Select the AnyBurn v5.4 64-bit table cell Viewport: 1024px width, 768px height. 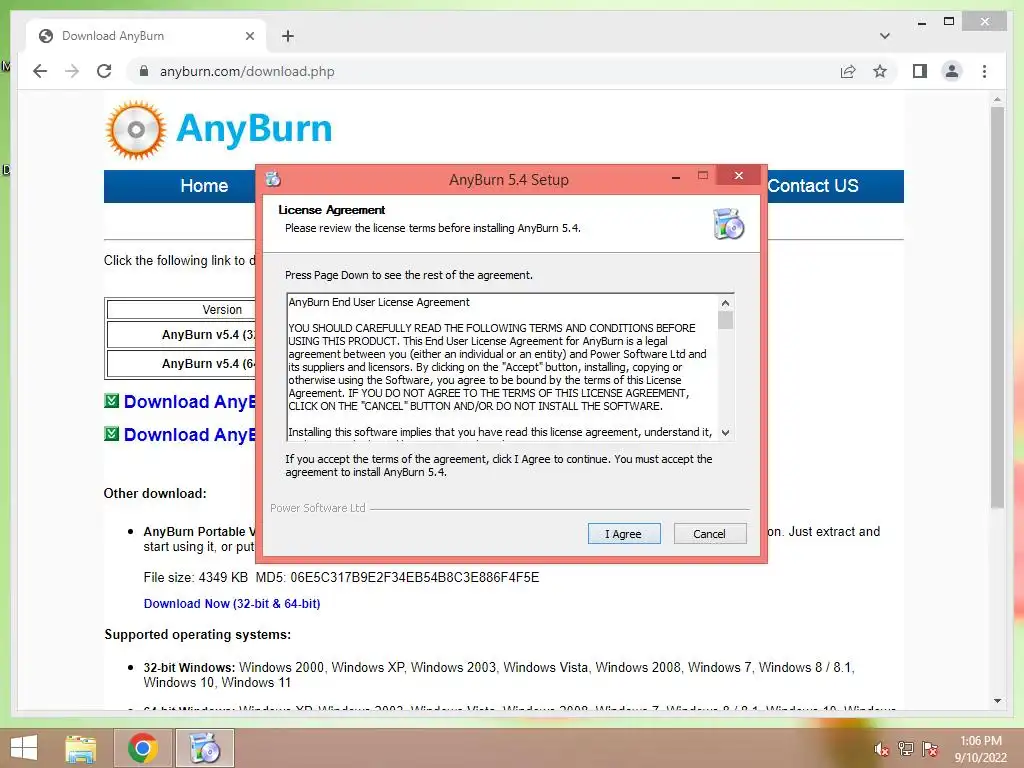click(x=182, y=364)
